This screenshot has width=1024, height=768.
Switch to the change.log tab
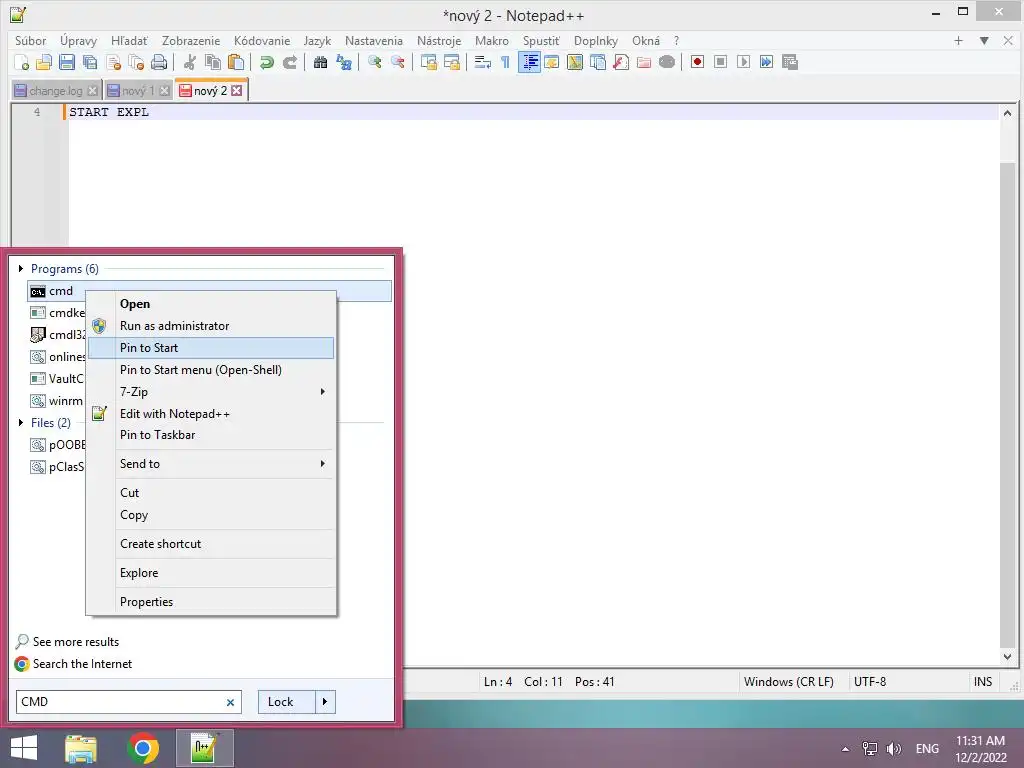click(56, 91)
